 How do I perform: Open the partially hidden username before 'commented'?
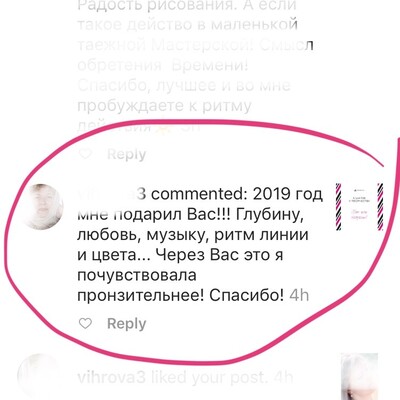pyautogui.click(x=111, y=194)
